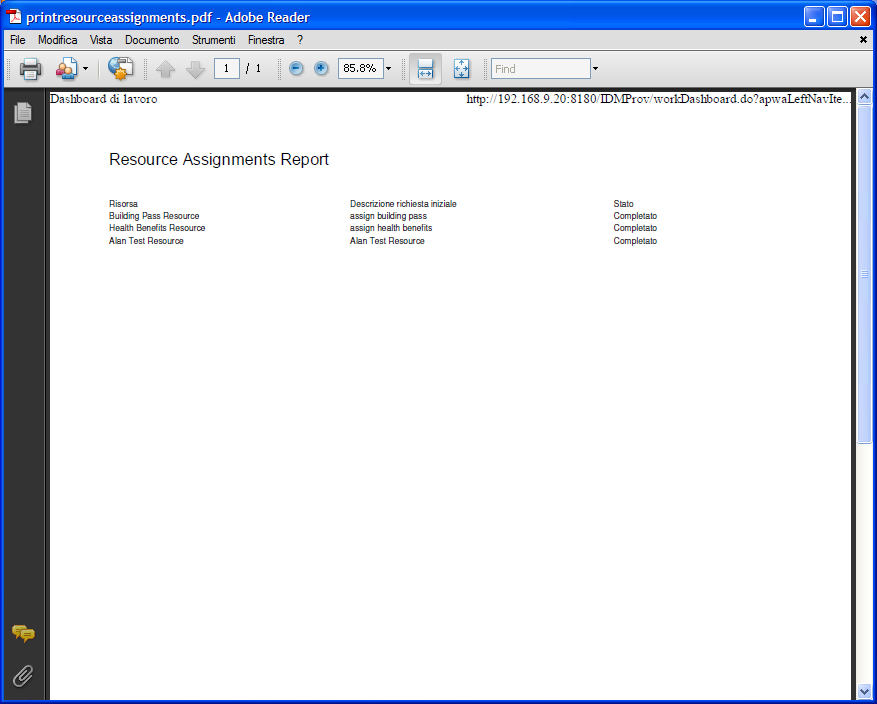Select the Fit Page view icon
The height and width of the screenshot is (704, 877).
(x=461, y=69)
